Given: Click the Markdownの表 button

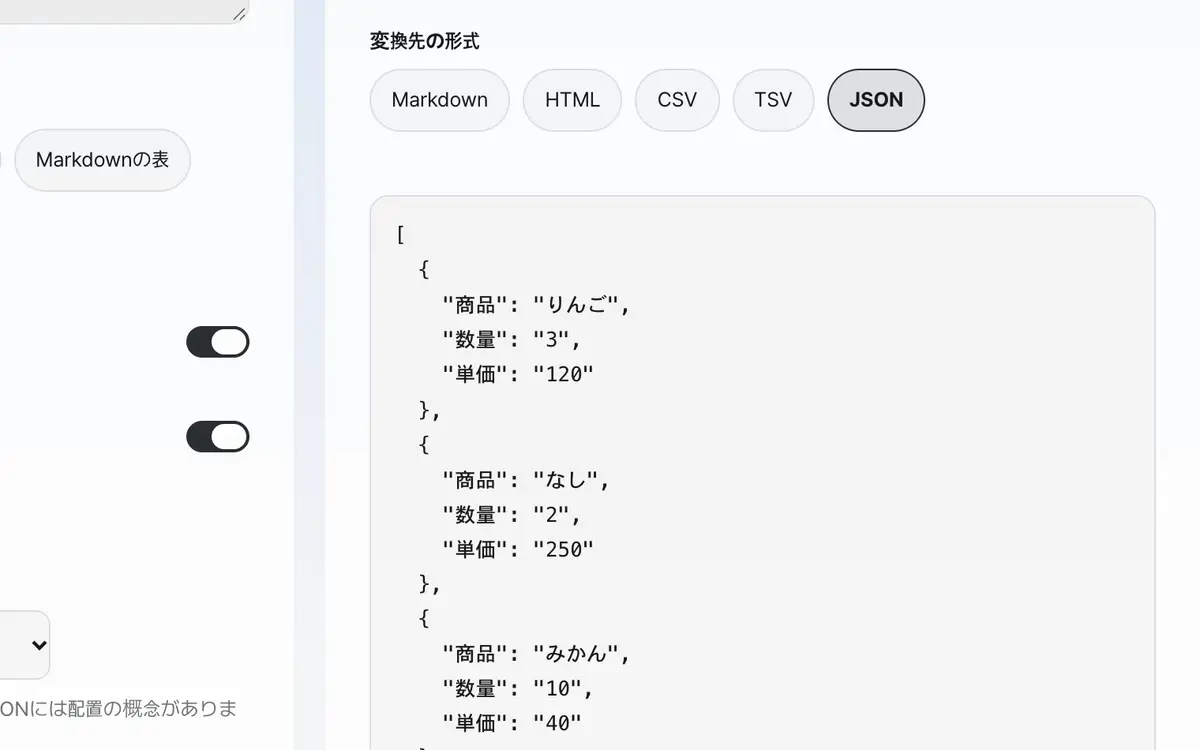Looking at the screenshot, I should tap(102, 160).
